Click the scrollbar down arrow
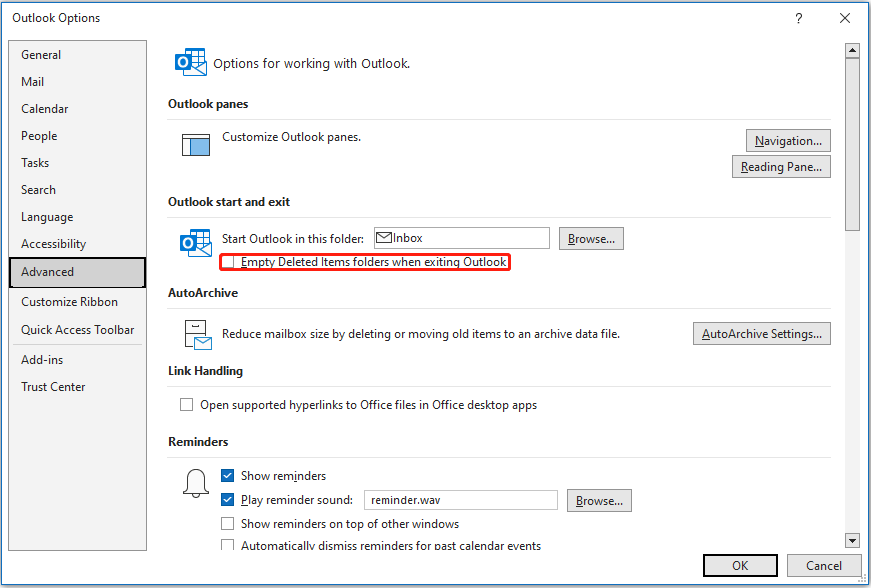 click(853, 540)
